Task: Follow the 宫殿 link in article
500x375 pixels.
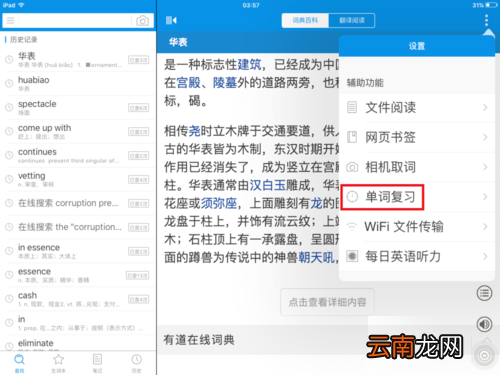Action: (x=189, y=83)
